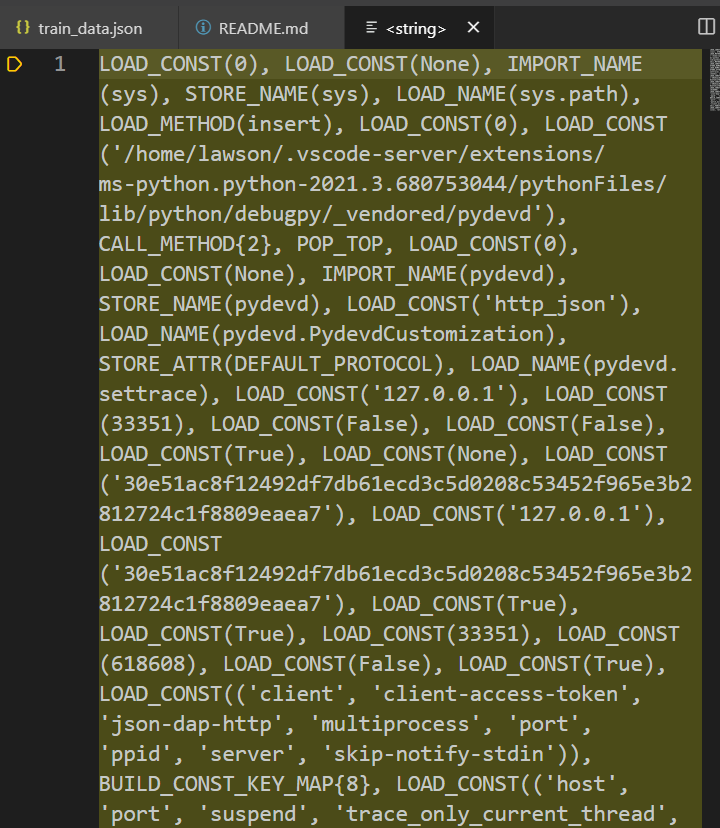The height and width of the screenshot is (828, 720).
Task: Click the text 'trace_only_current_thread'
Action: point(500,815)
